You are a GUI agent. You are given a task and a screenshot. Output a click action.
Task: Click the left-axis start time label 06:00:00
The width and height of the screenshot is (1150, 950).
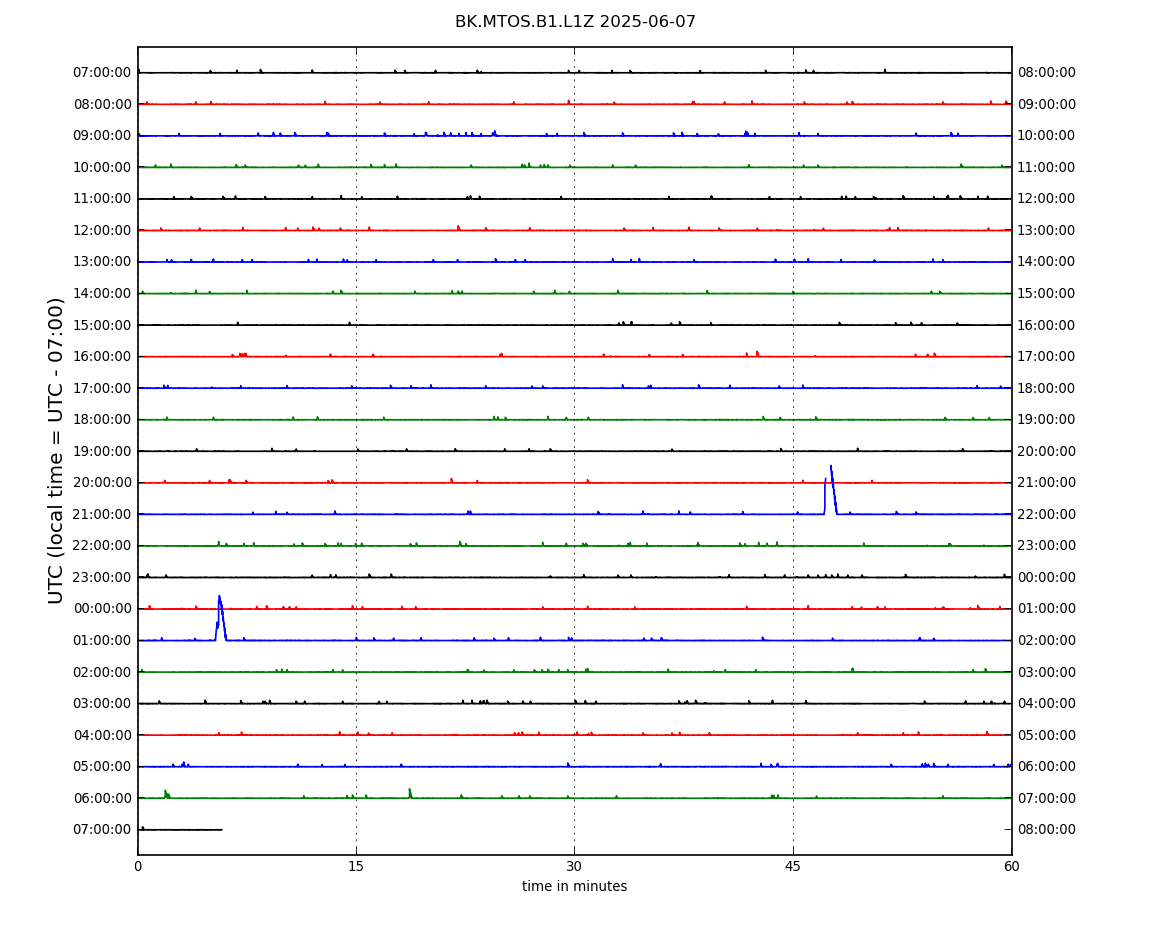tap(103, 798)
